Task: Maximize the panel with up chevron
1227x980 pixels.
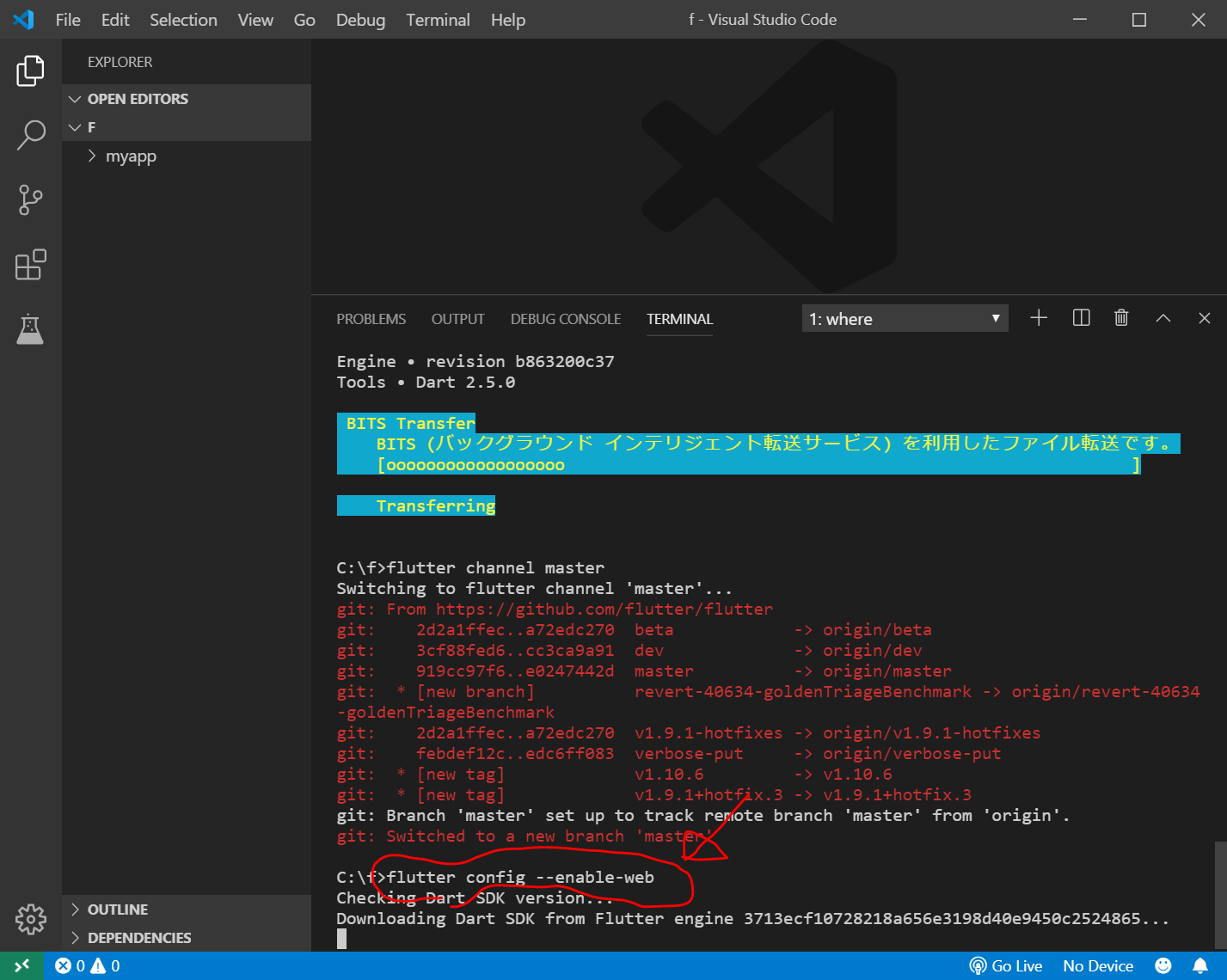Action: click(1163, 318)
